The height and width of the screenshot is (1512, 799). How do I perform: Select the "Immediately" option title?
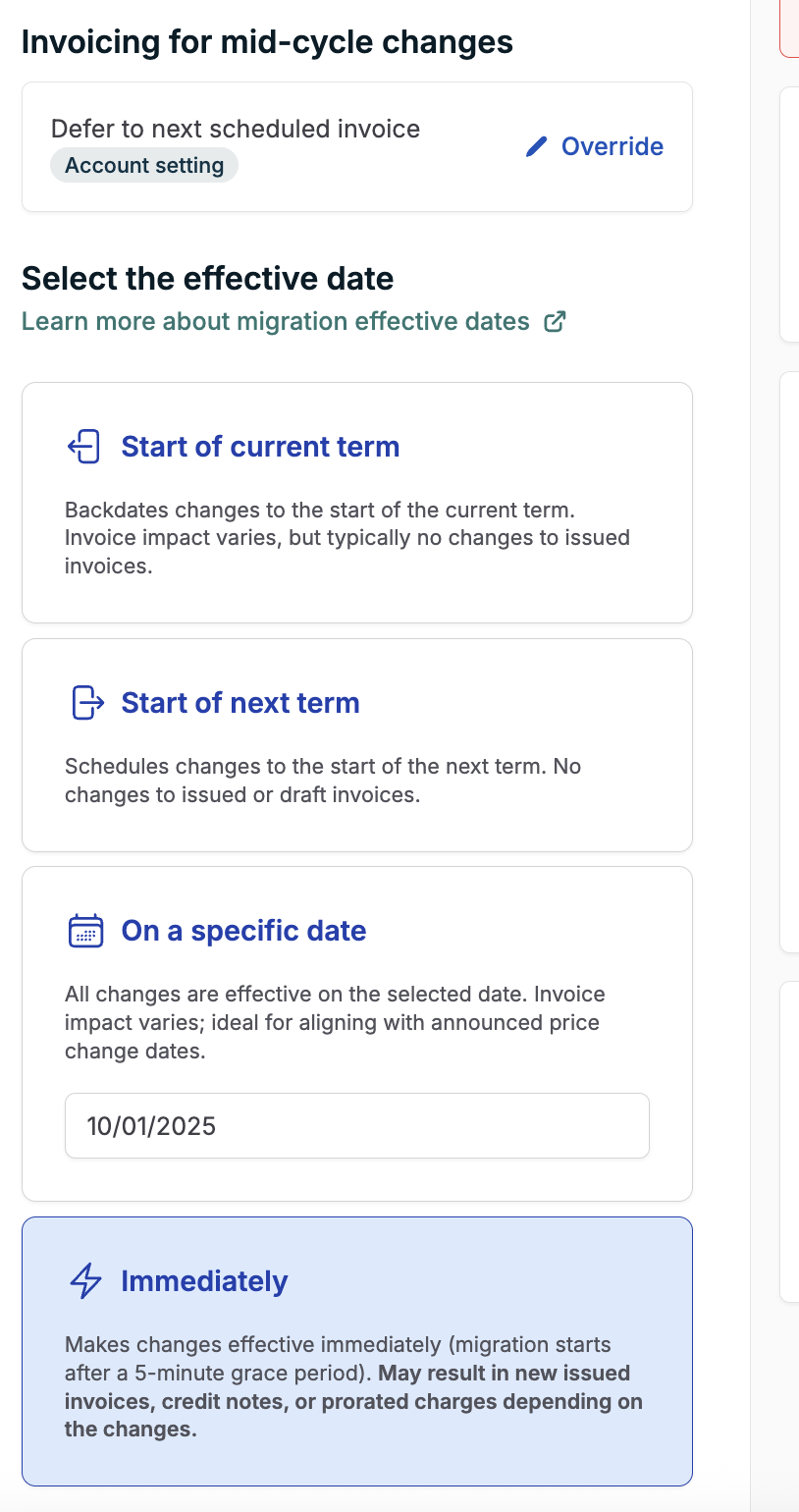(204, 1281)
